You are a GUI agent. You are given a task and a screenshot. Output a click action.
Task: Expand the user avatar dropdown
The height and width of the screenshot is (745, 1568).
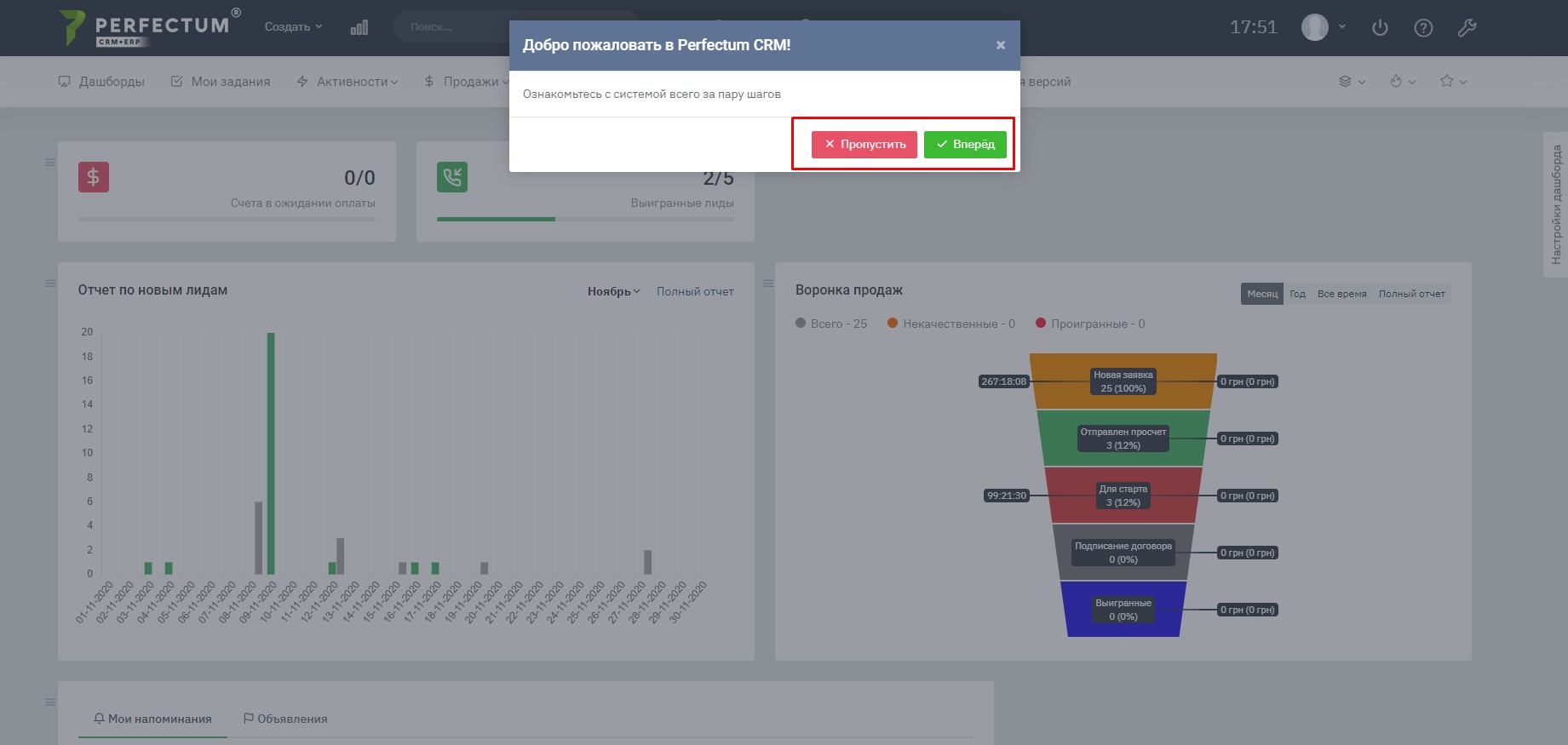click(1324, 27)
